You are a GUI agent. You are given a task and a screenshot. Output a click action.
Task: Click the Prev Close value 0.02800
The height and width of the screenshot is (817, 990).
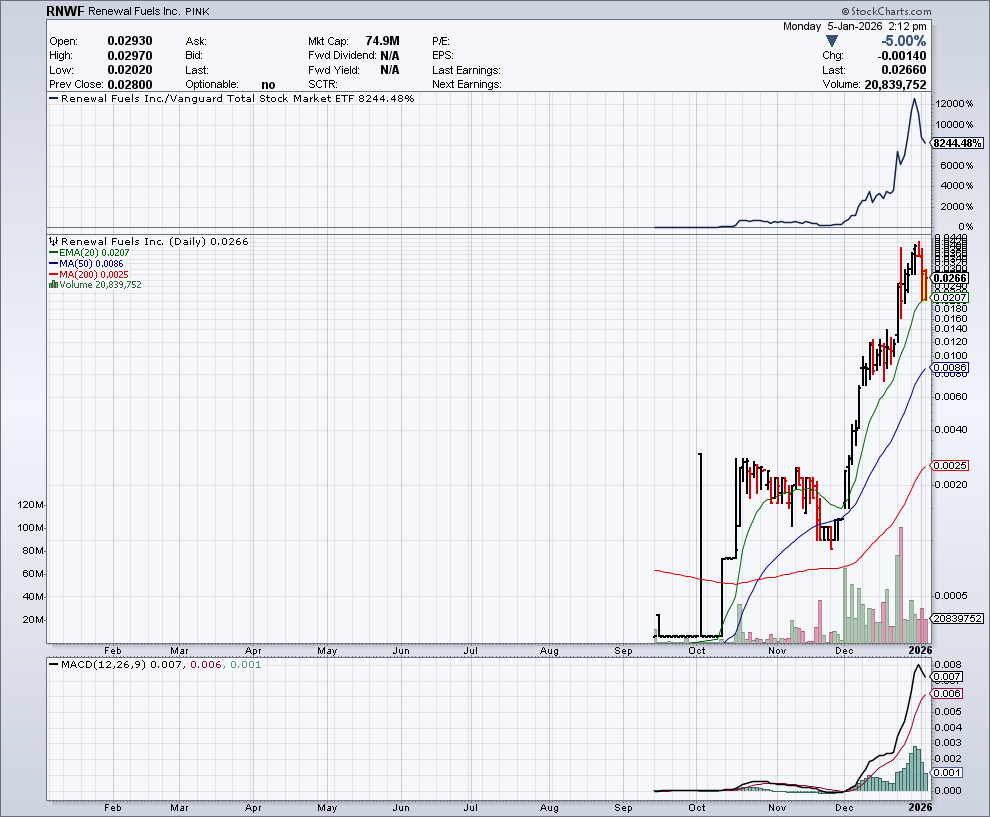(129, 85)
